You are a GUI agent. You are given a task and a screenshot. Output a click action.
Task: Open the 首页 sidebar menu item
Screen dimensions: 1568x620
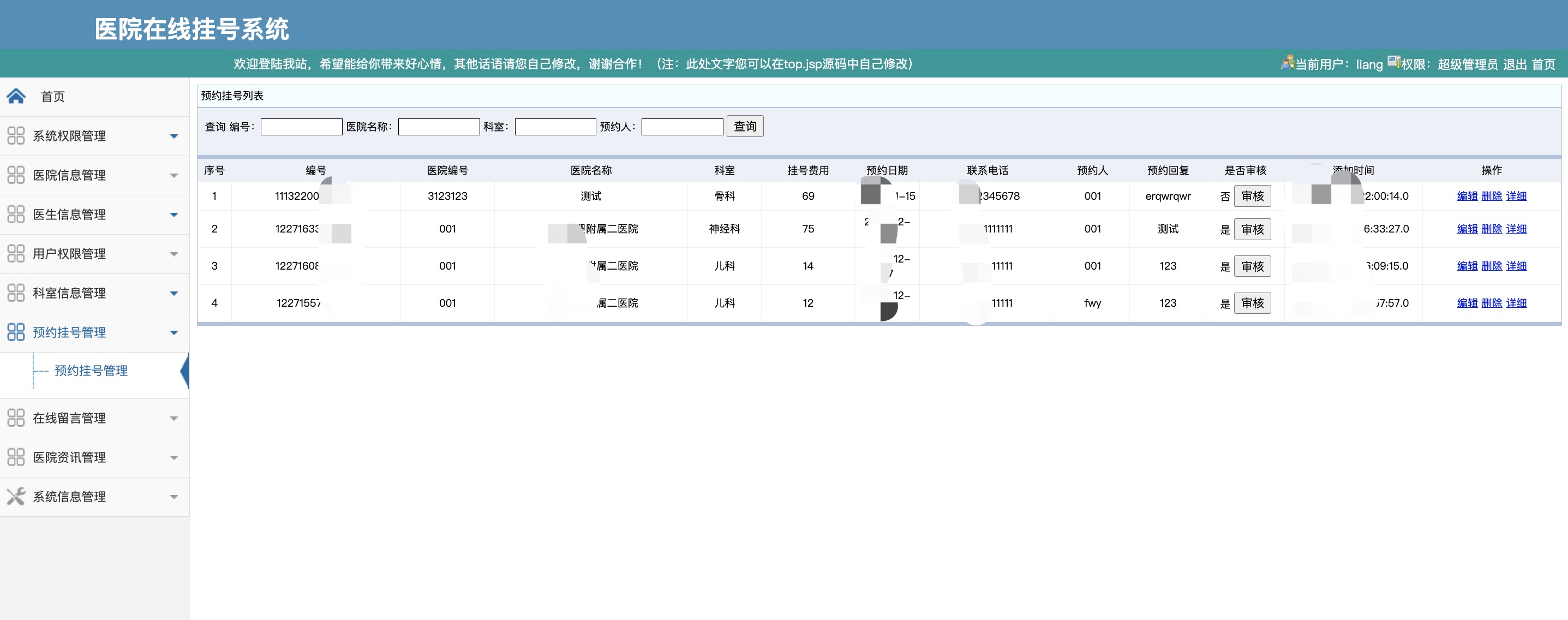(94, 96)
